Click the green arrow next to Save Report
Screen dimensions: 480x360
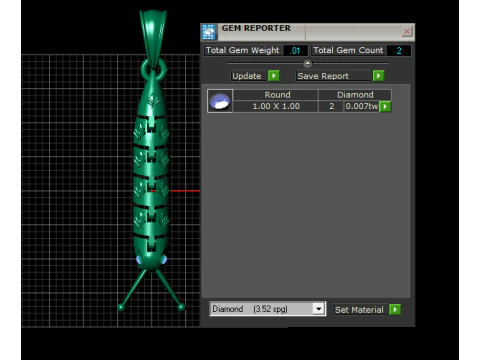[x=378, y=76]
